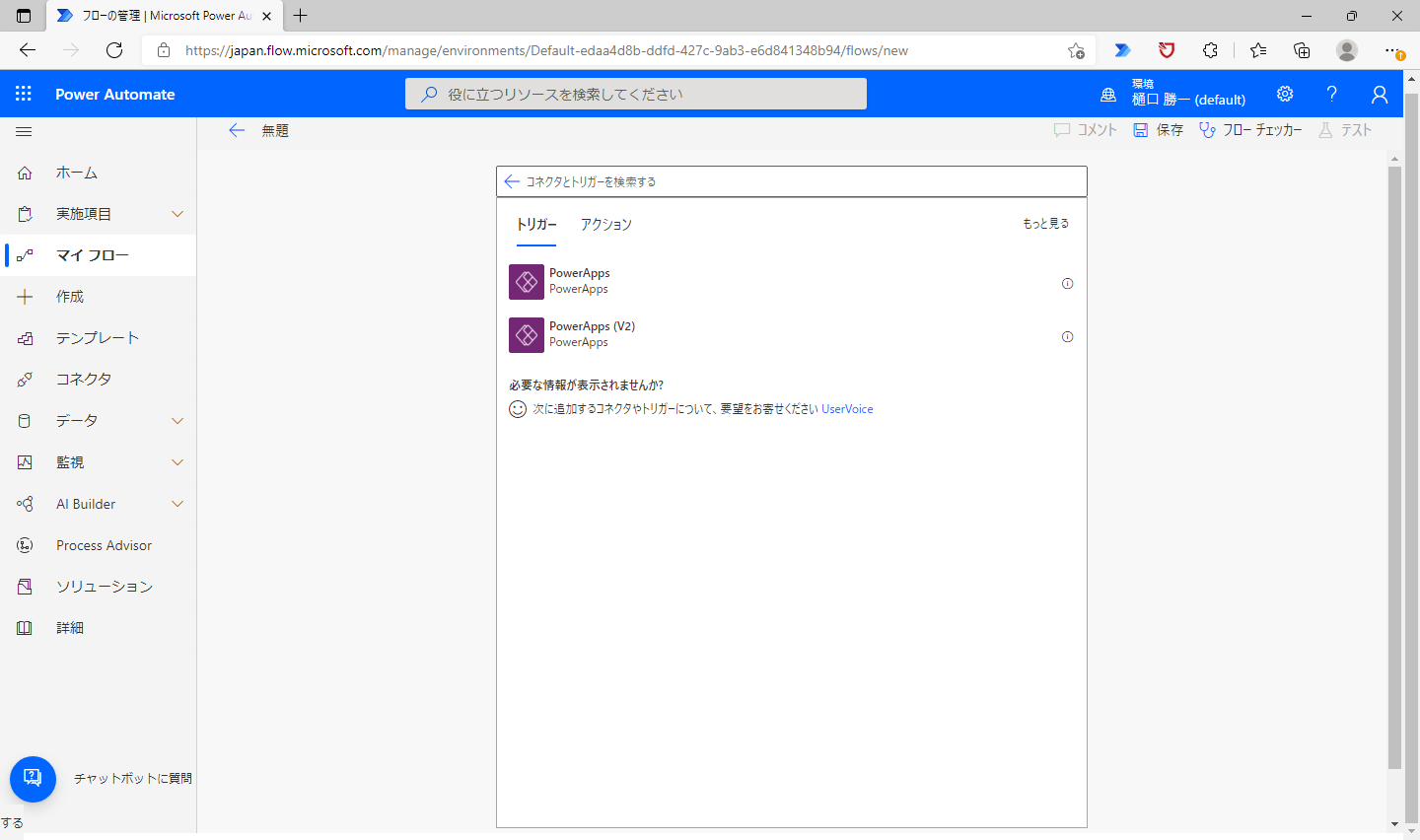Click the connector plug icon beside コネクタ
Viewport: 1420px width, 840px height.
[x=25, y=380]
